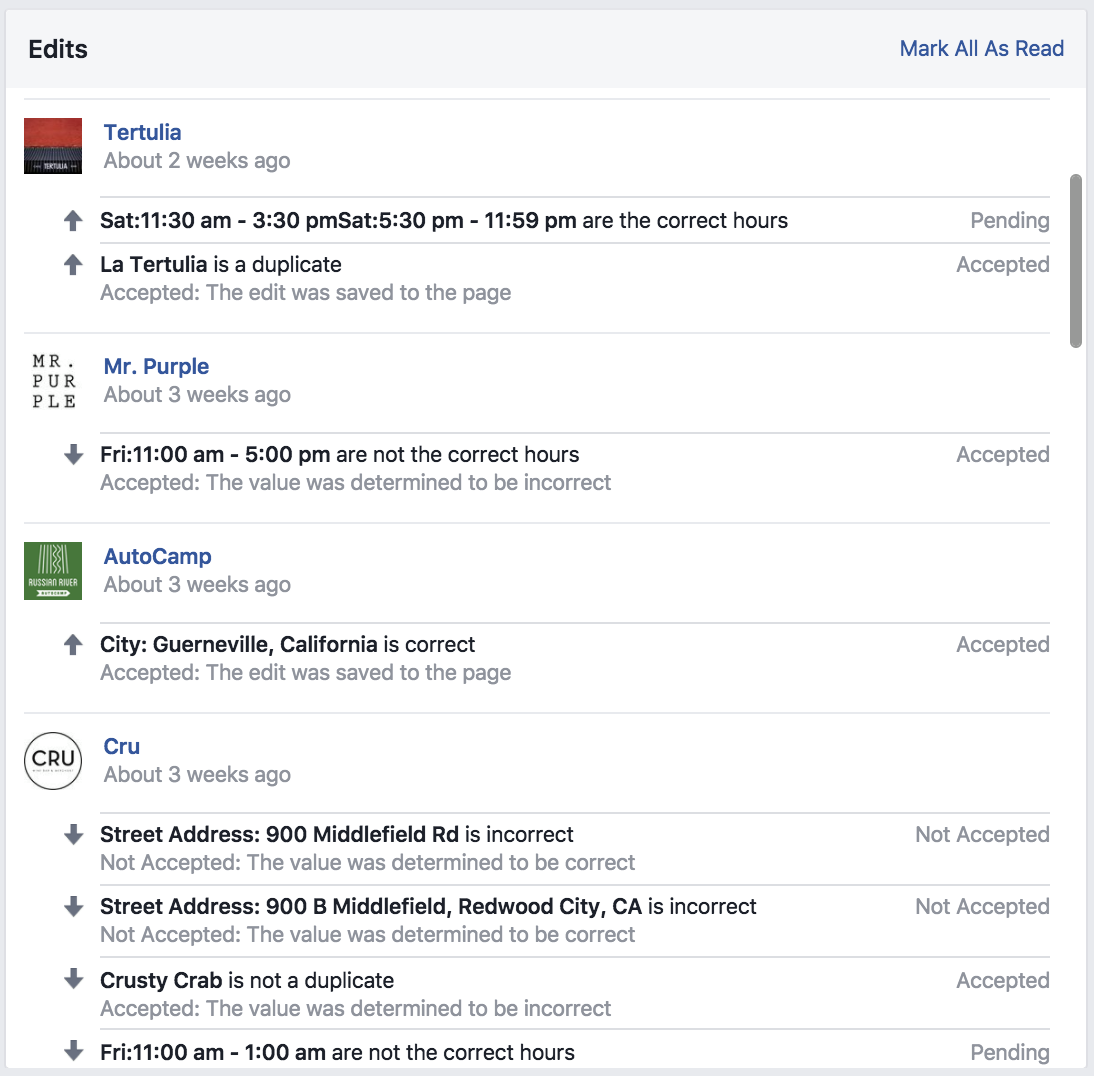Click down arrow beside Mr. Purple Friday hours
1094x1076 pixels.
tap(73, 455)
